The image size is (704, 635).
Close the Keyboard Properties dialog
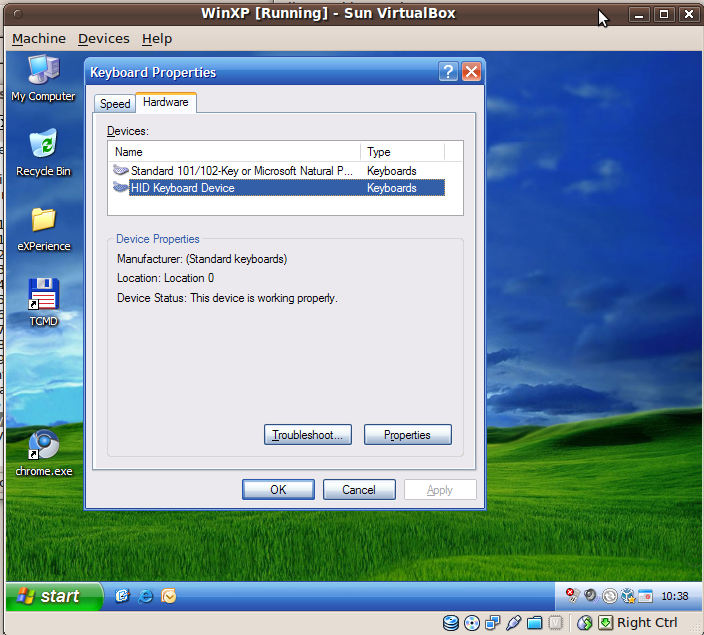(471, 71)
